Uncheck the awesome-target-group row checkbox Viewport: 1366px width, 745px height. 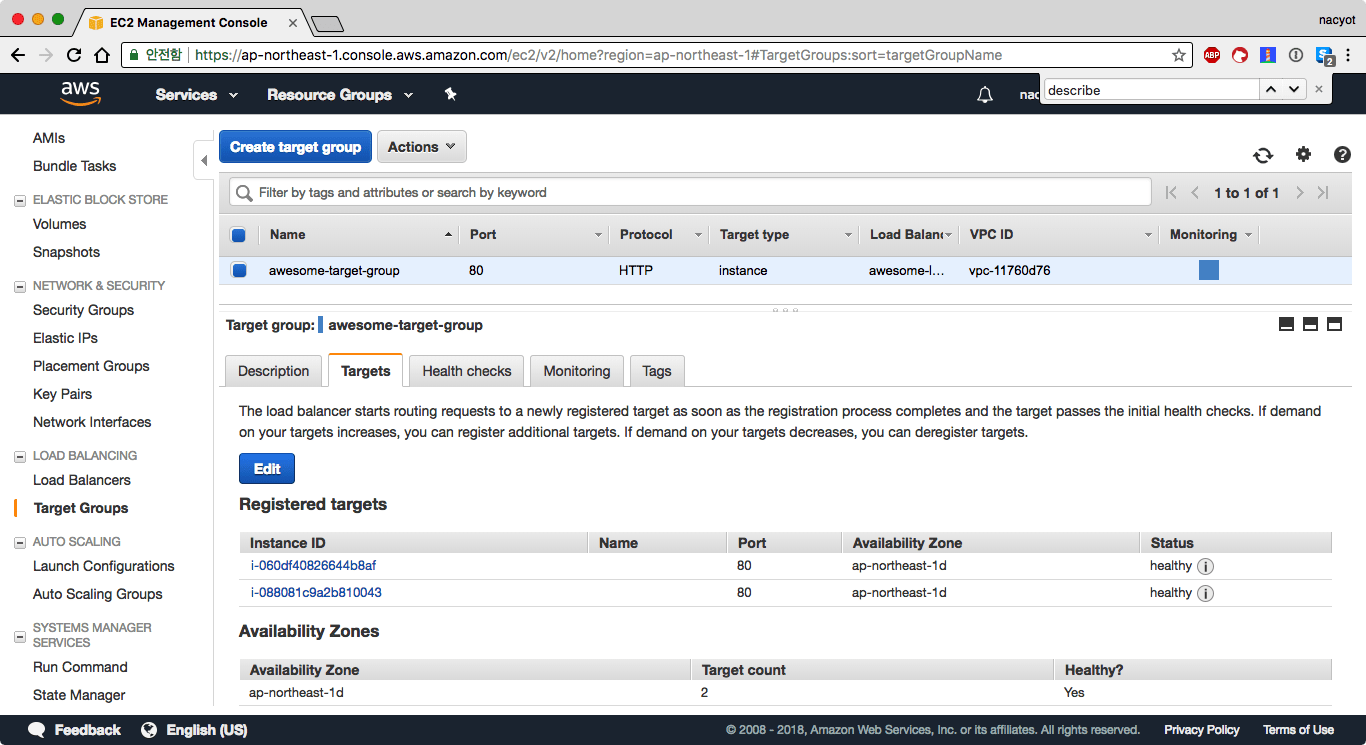pyautogui.click(x=239, y=270)
